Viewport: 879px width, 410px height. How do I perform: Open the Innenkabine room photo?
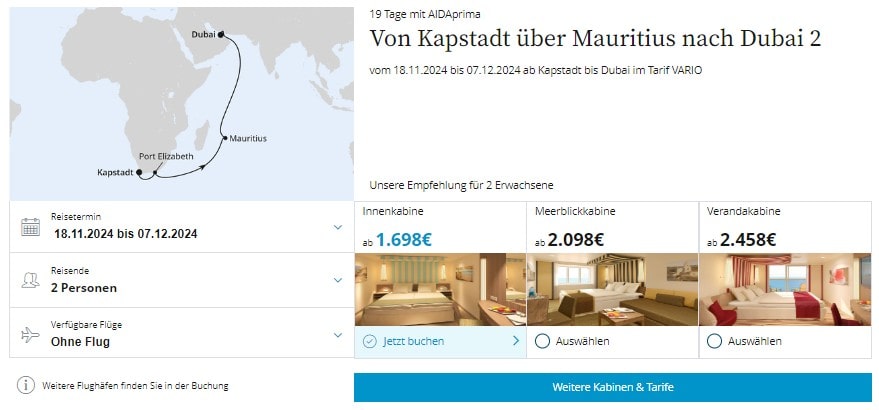pos(440,290)
